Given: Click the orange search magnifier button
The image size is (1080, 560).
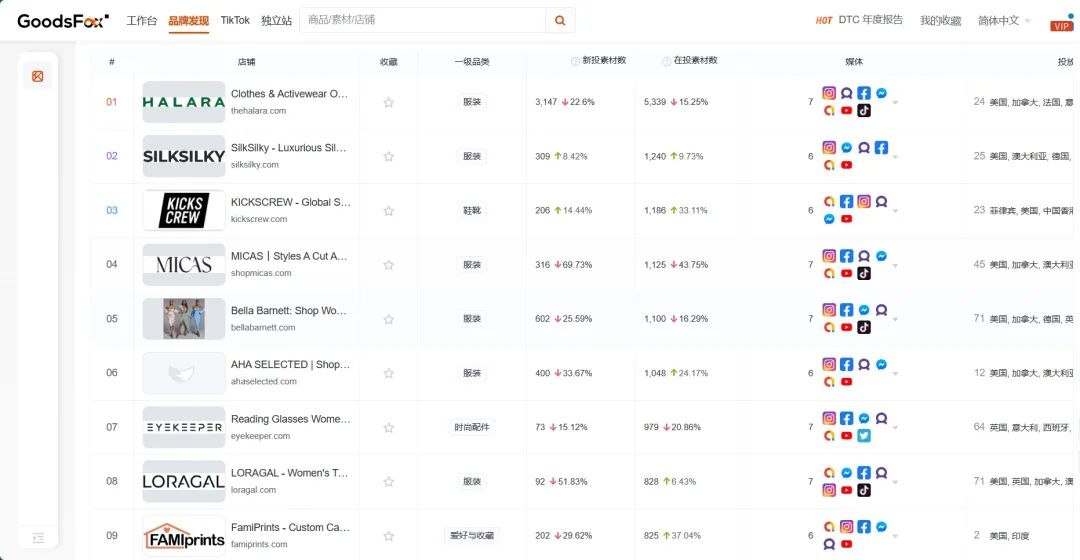Looking at the screenshot, I should (560, 21).
